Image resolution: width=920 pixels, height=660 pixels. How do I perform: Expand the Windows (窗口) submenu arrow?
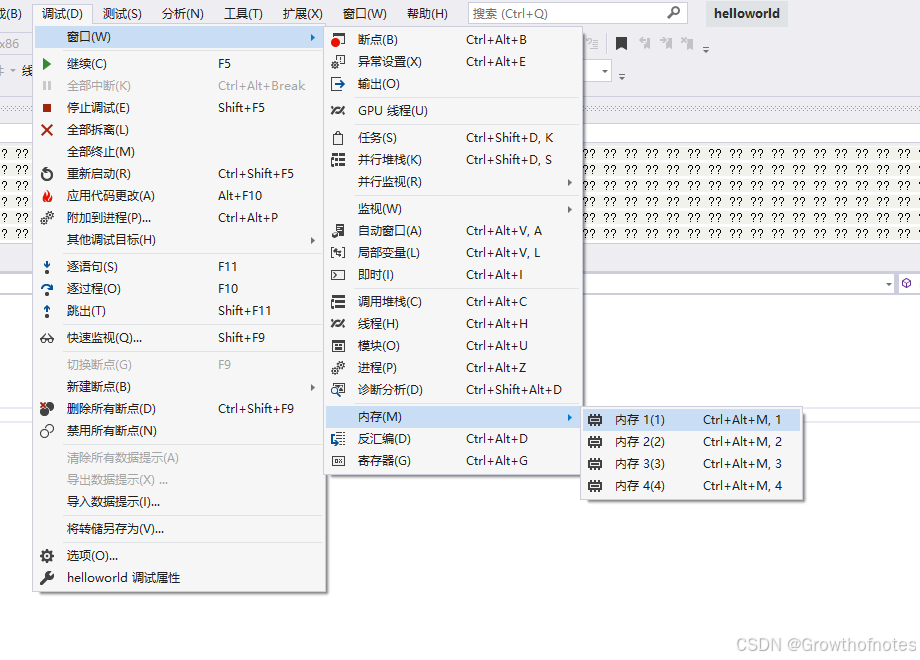pyautogui.click(x=313, y=38)
